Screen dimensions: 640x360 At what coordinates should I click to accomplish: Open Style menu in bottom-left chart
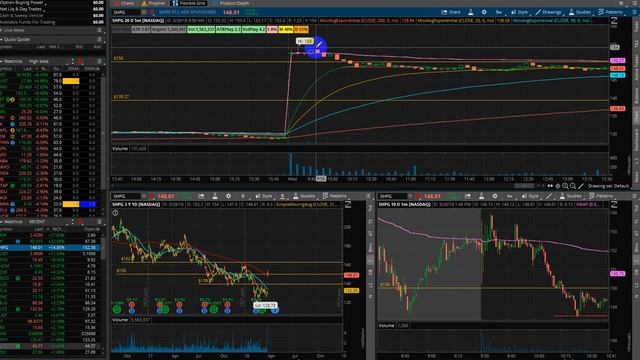click(x=264, y=196)
